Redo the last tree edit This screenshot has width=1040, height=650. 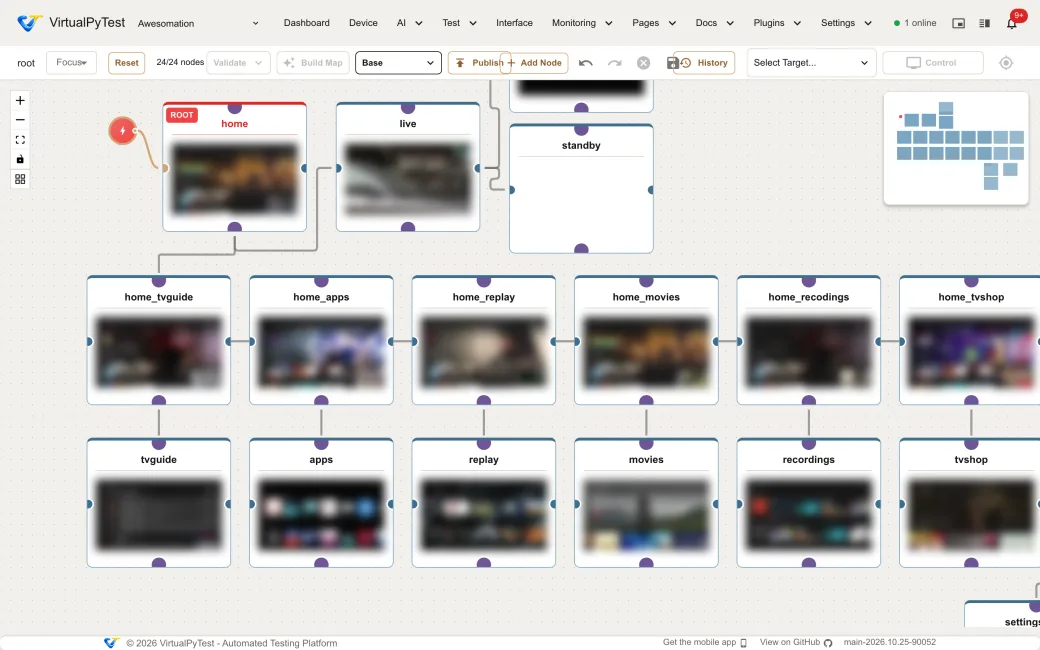click(x=615, y=63)
